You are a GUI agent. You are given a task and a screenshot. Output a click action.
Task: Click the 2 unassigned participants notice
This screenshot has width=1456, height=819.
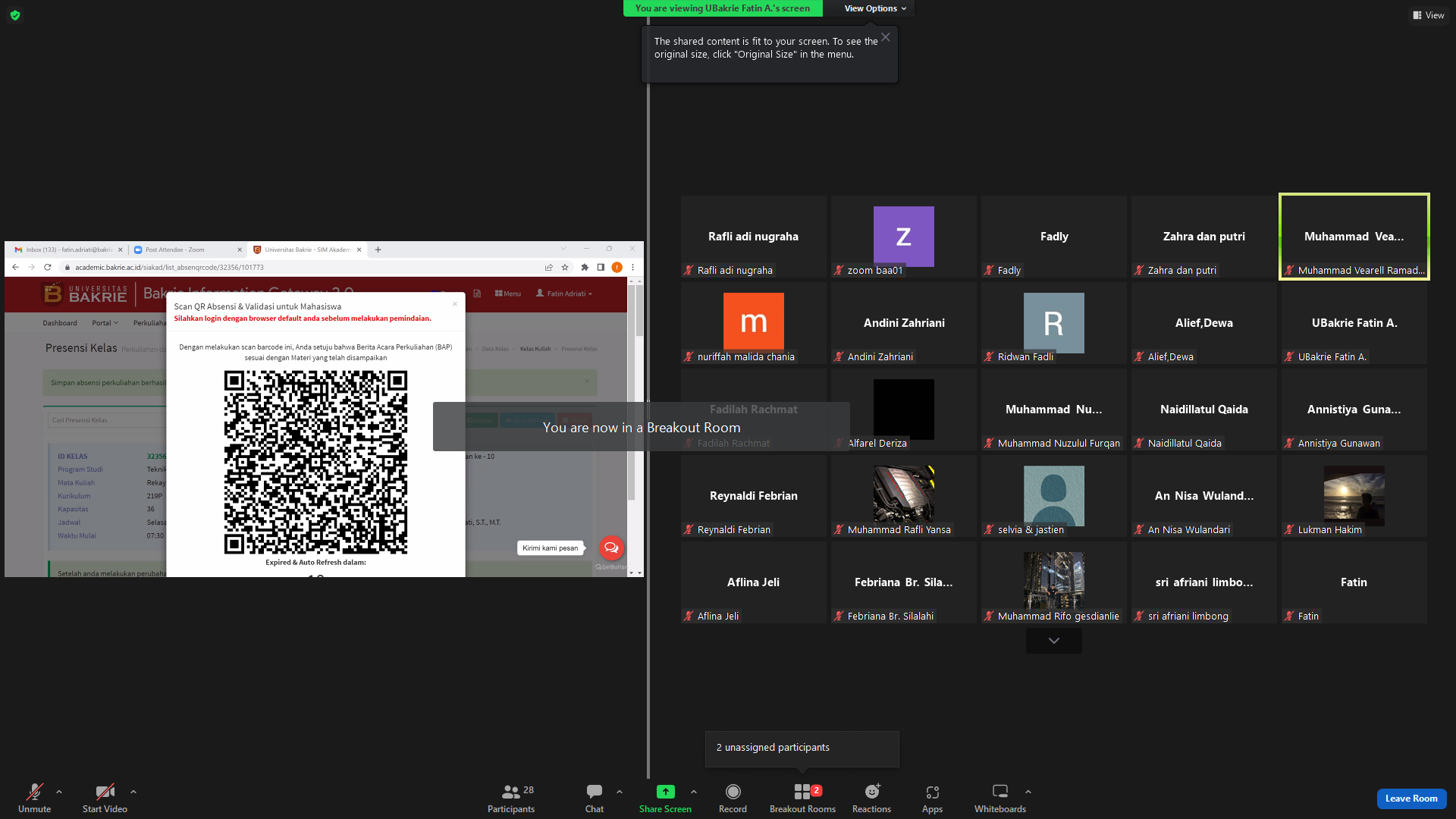(802, 748)
